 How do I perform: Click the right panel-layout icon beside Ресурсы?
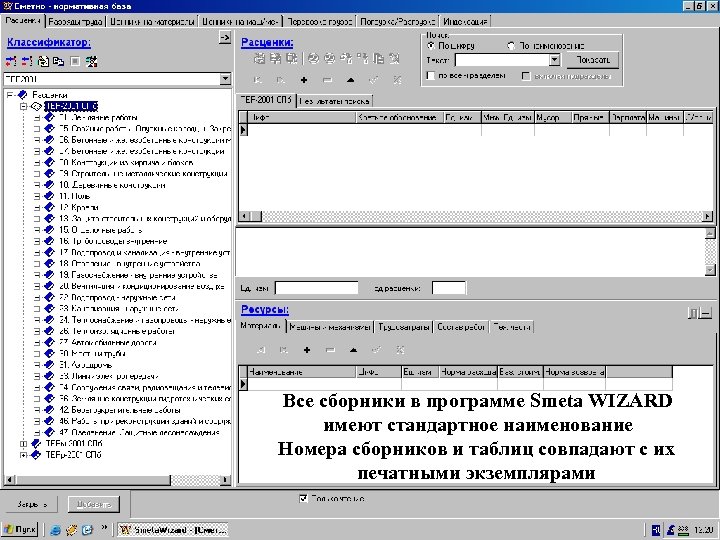[x=706, y=314]
